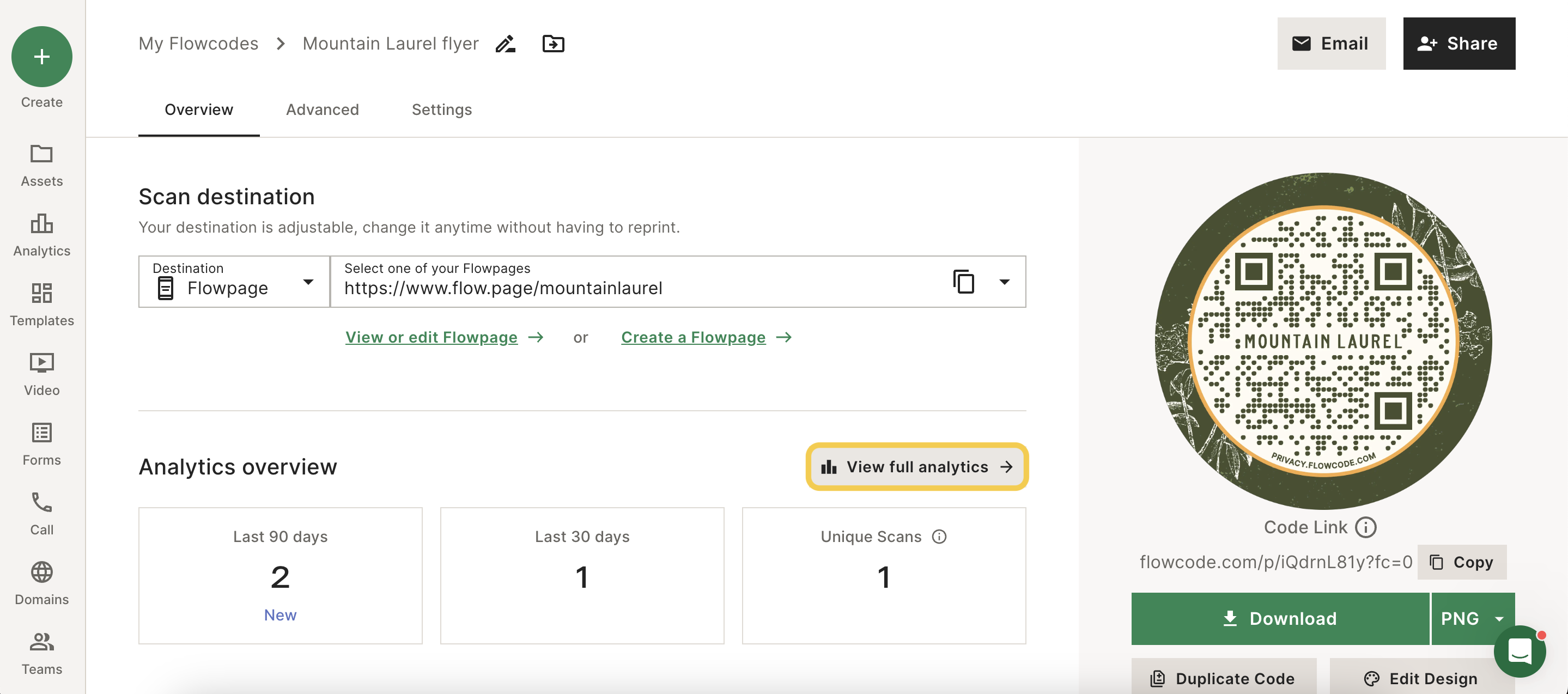The height and width of the screenshot is (694, 1568).
Task: Click the Flowpage URL field
Action: coord(678,281)
